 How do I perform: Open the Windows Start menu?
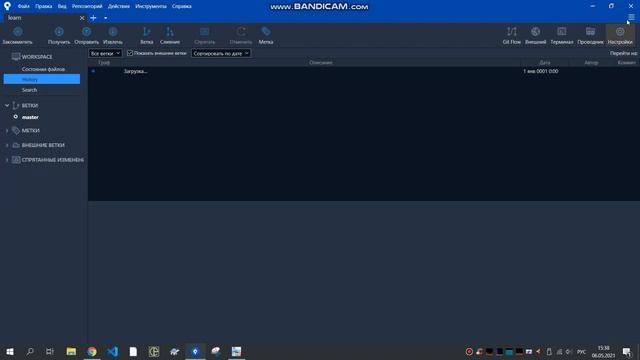tap(10, 351)
